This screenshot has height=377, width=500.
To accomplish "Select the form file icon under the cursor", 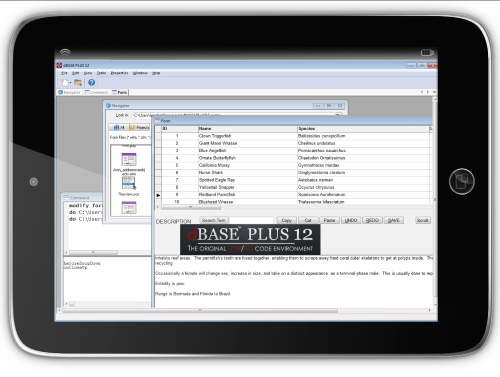I will coord(129,183).
